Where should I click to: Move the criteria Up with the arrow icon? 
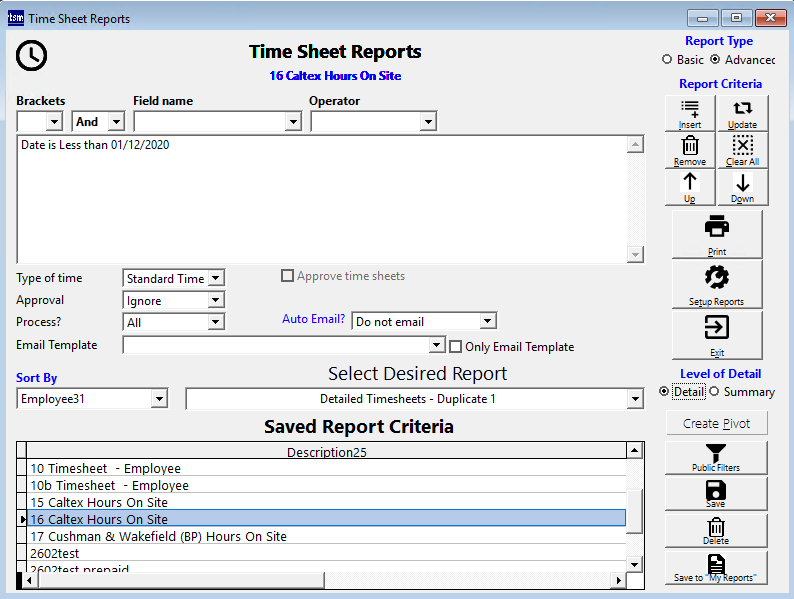point(690,186)
